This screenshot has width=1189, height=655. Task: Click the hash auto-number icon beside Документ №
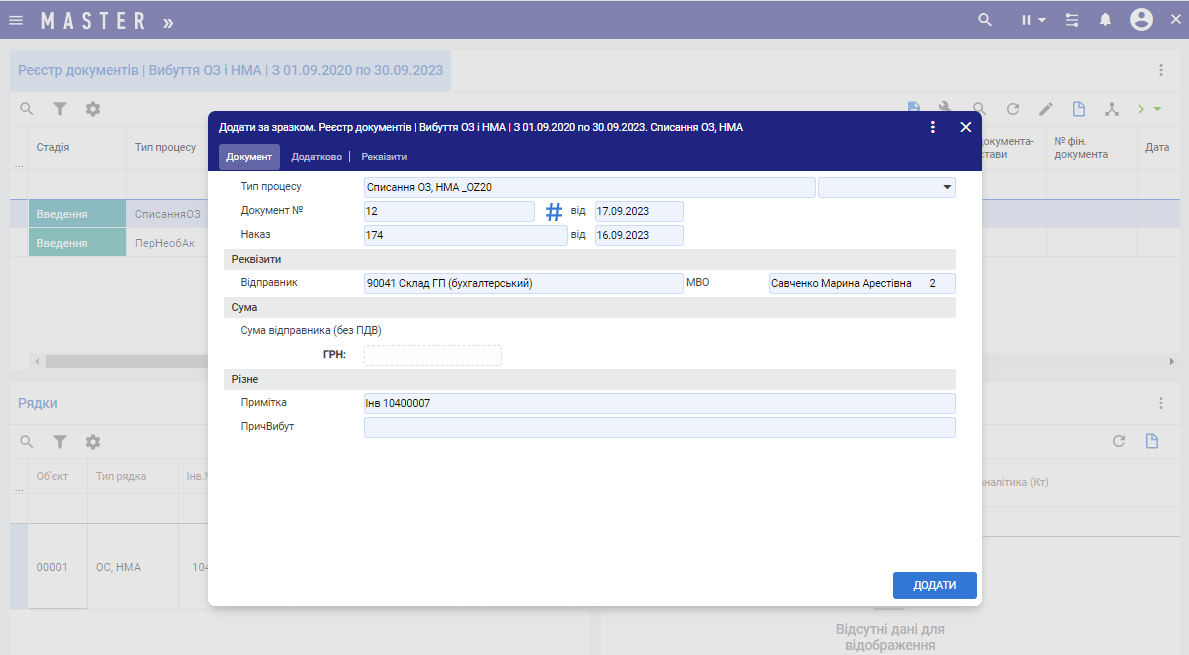pyautogui.click(x=554, y=212)
